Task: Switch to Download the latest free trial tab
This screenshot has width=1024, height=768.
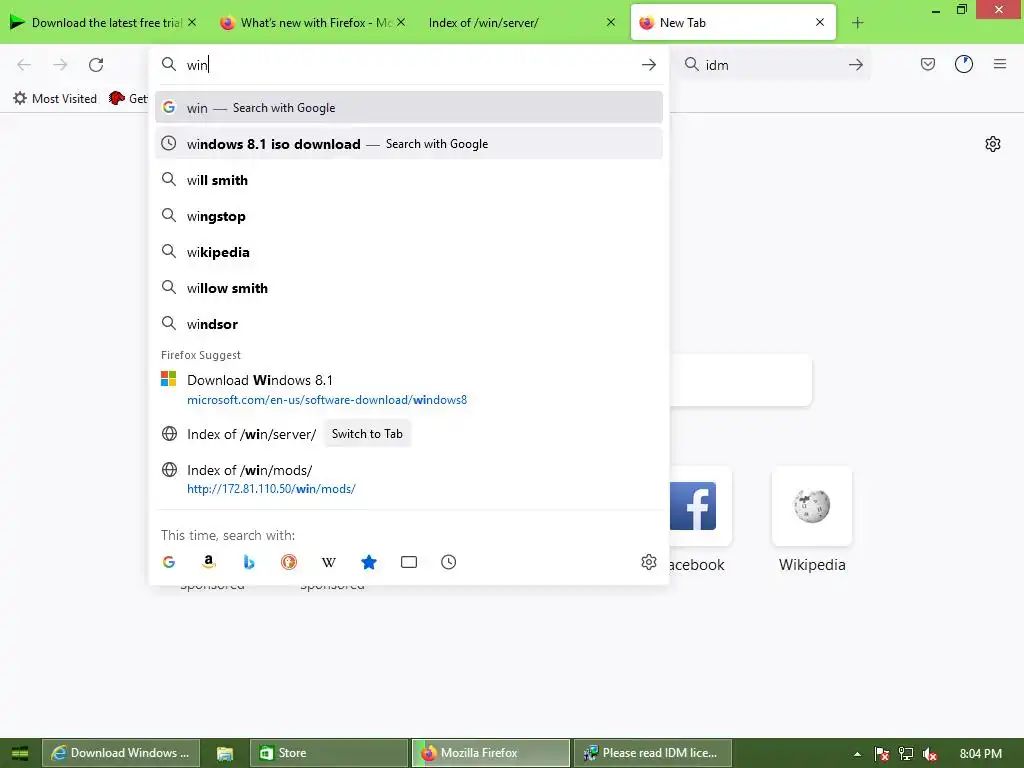Action: click(104, 23)
